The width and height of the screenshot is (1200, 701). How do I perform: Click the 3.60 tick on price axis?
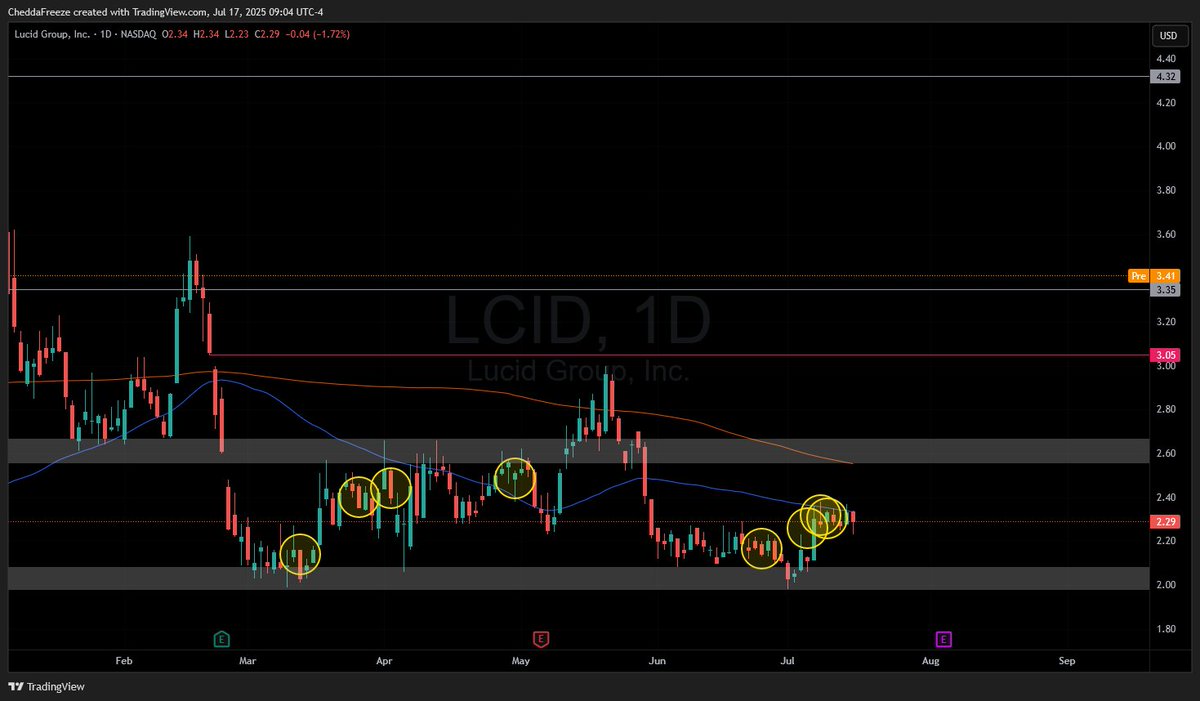(1166, 234)
